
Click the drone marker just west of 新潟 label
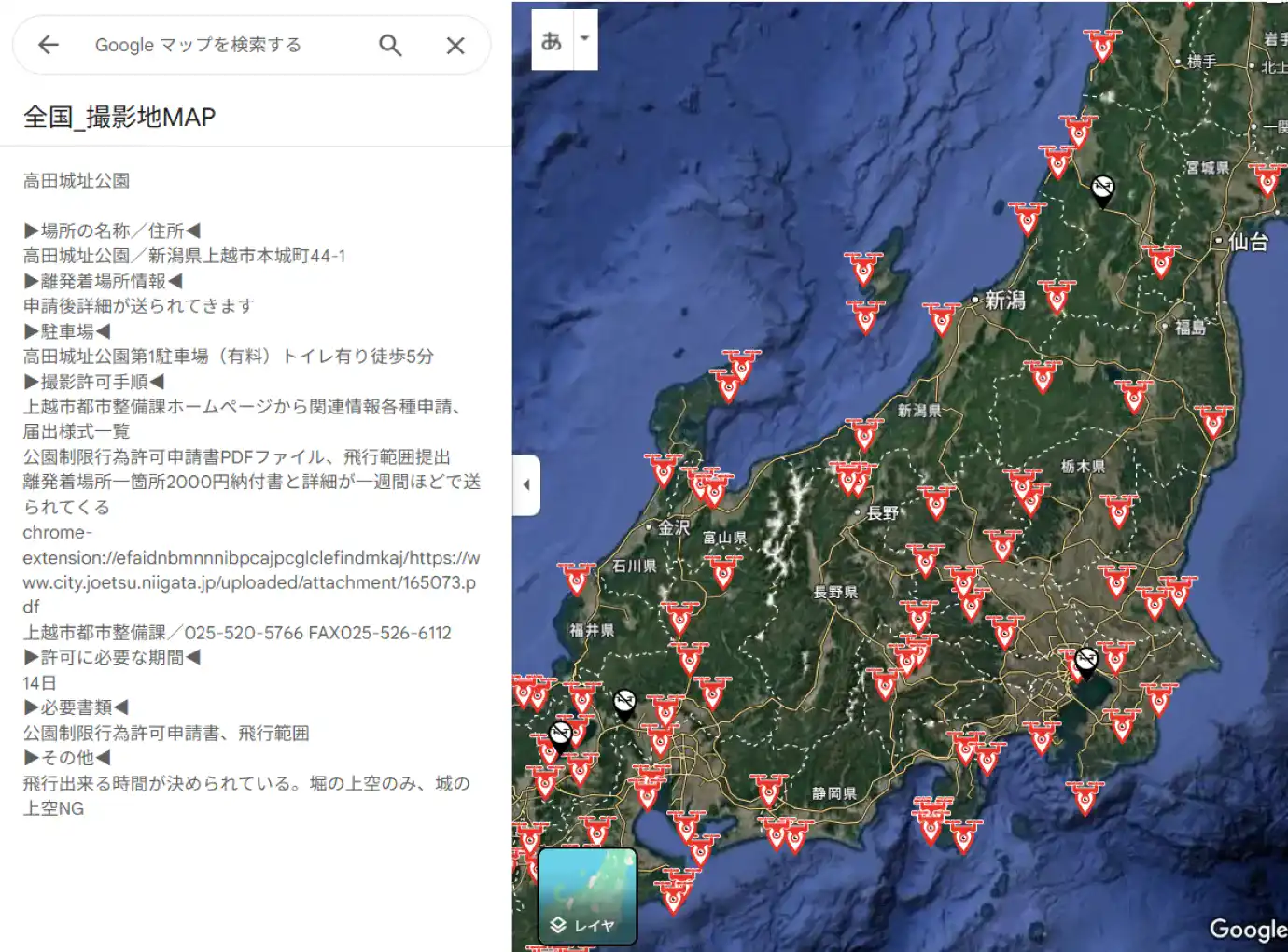[942, 318]
